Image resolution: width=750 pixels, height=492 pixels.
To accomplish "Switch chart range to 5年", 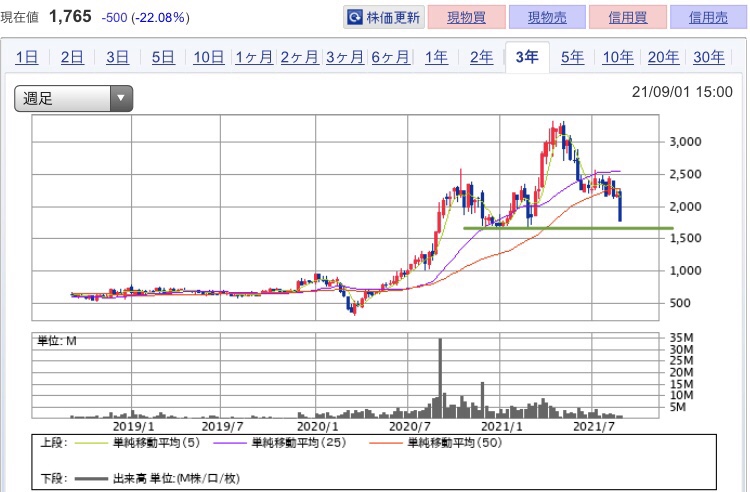I will (572, 57).
